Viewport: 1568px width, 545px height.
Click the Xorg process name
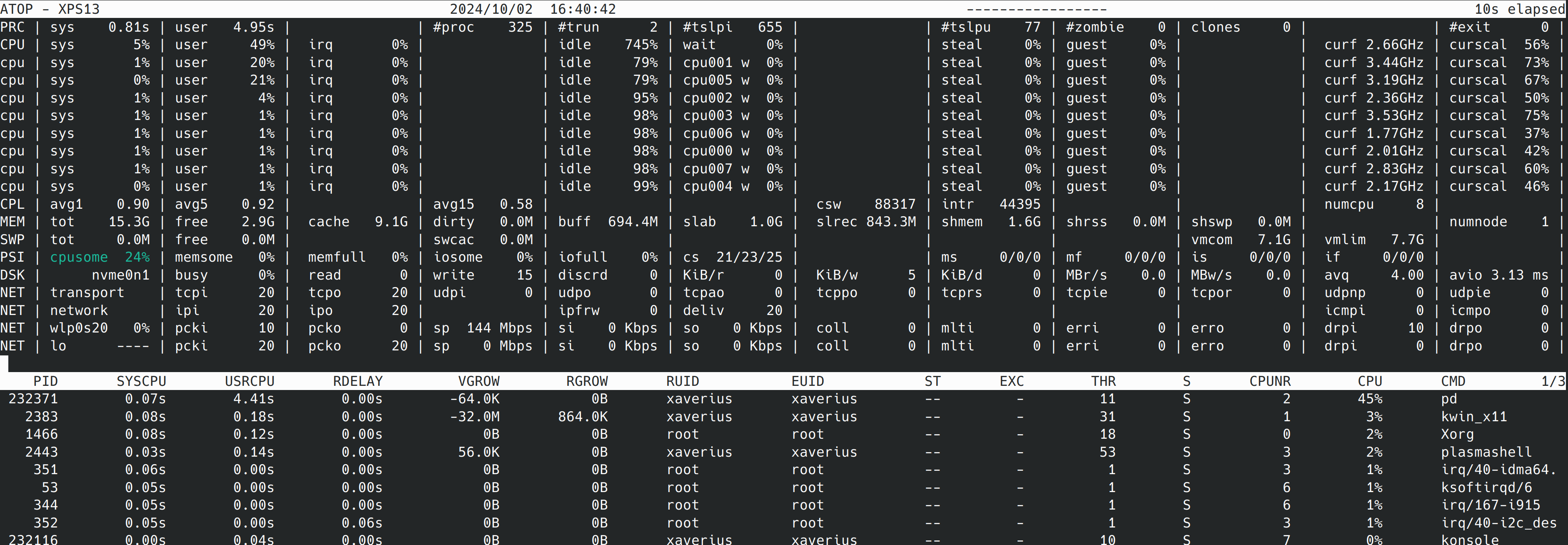click(1457, 435)
